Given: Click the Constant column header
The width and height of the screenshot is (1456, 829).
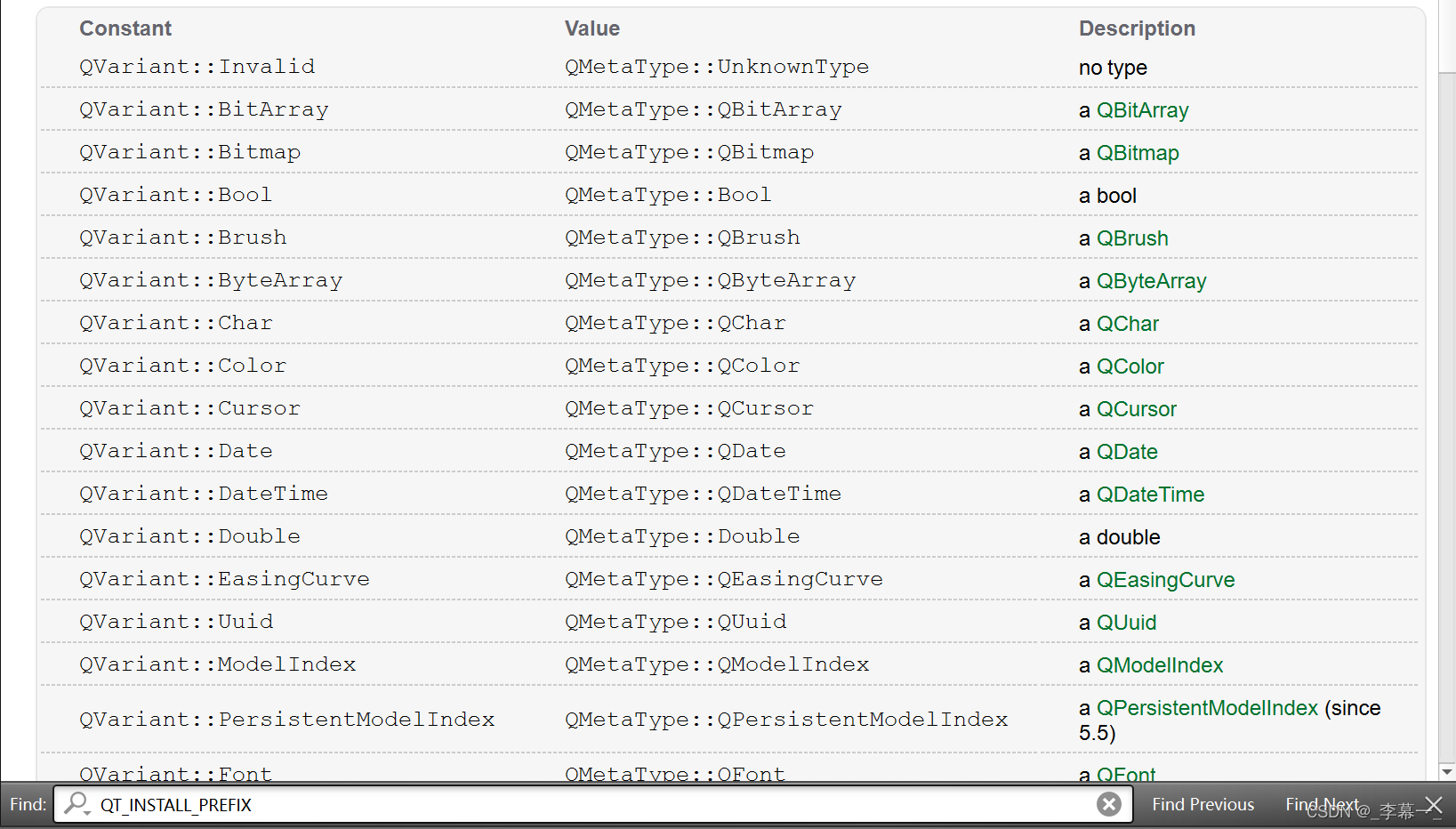Looking at the screenshot, I should 125,28.
